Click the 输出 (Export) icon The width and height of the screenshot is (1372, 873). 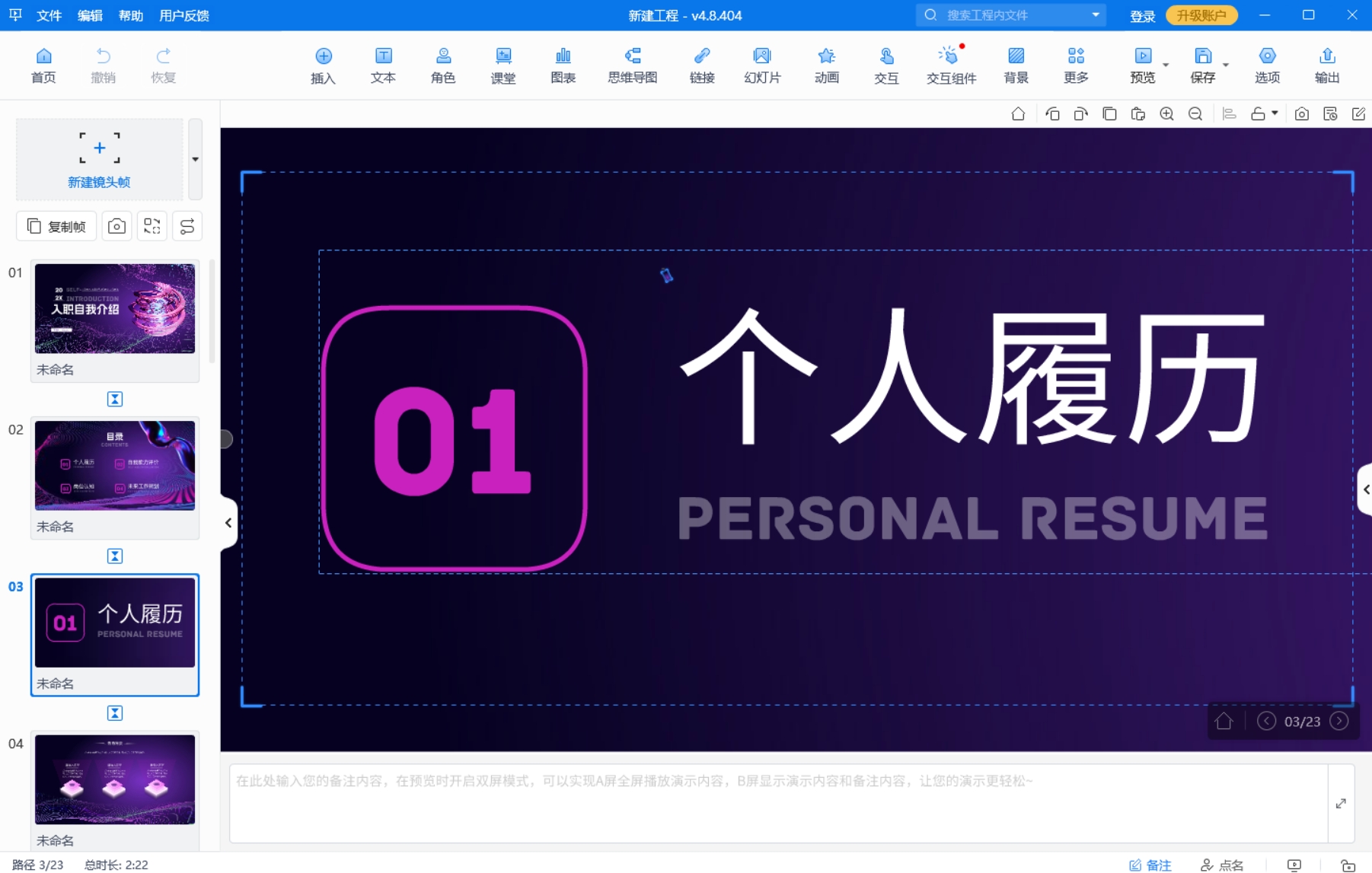coord(1326,65)
